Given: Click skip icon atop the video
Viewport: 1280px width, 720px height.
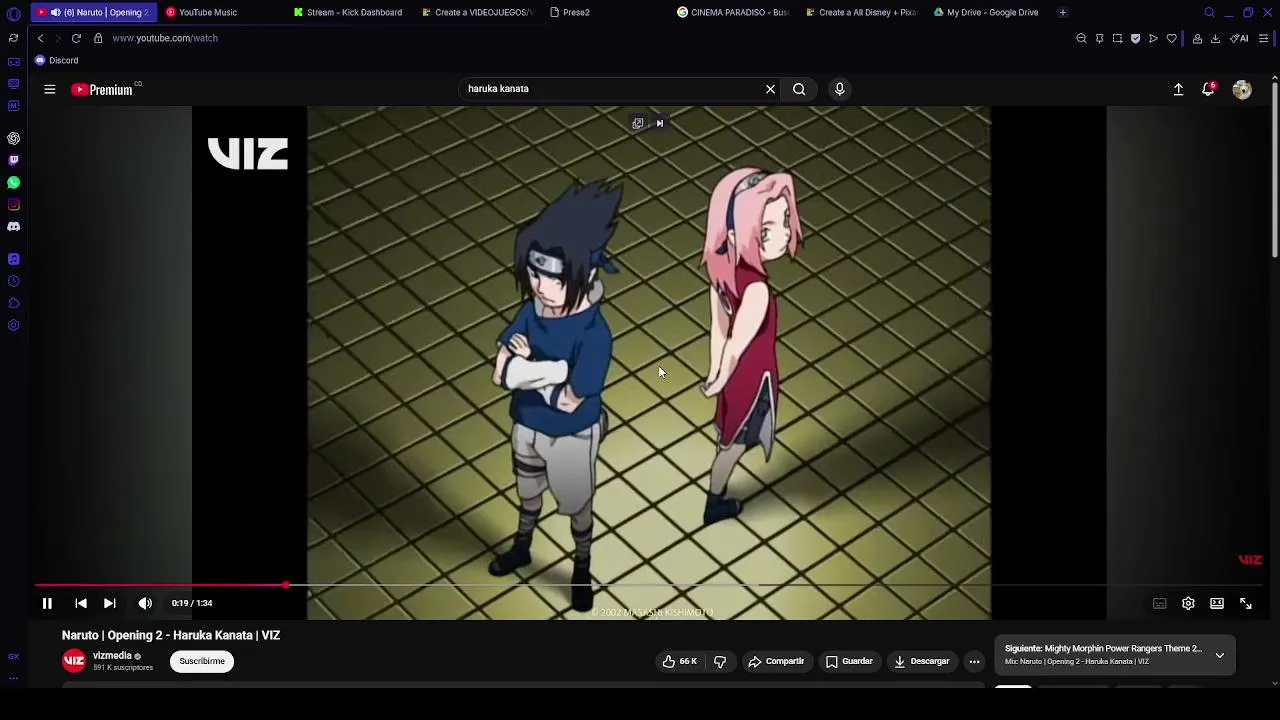Looking at the screenshot, I should (660, 124).
